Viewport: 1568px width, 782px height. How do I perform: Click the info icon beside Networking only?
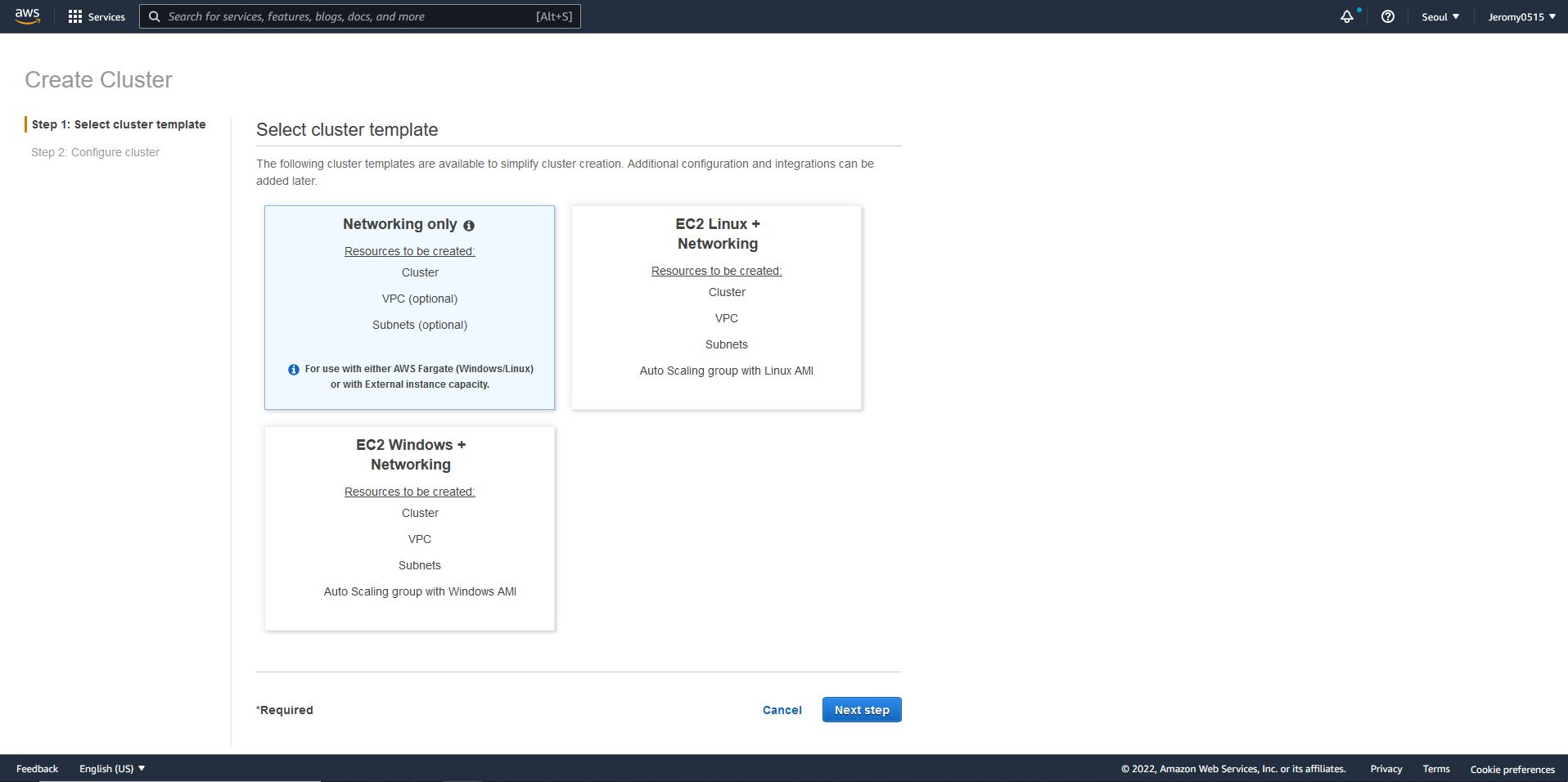point(469,226)
